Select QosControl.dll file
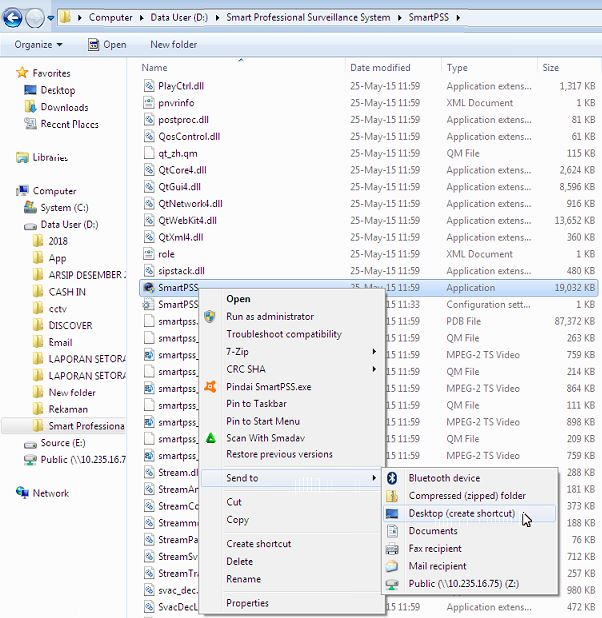The image size is (602, 618). 189,137
